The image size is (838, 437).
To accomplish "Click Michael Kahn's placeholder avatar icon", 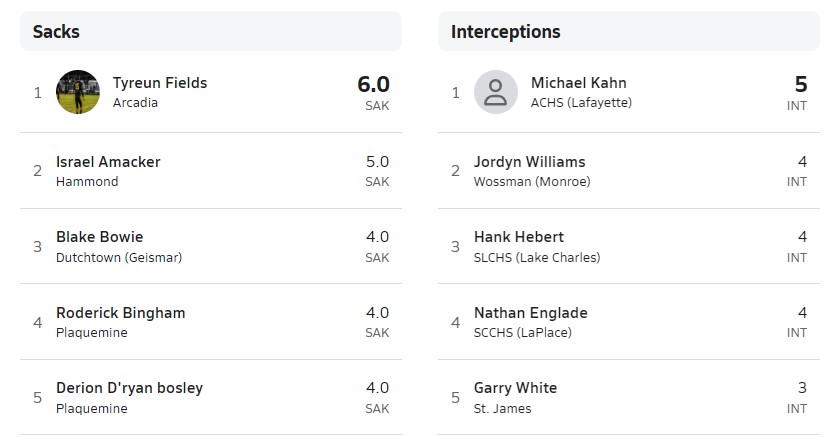I will 495,92.
